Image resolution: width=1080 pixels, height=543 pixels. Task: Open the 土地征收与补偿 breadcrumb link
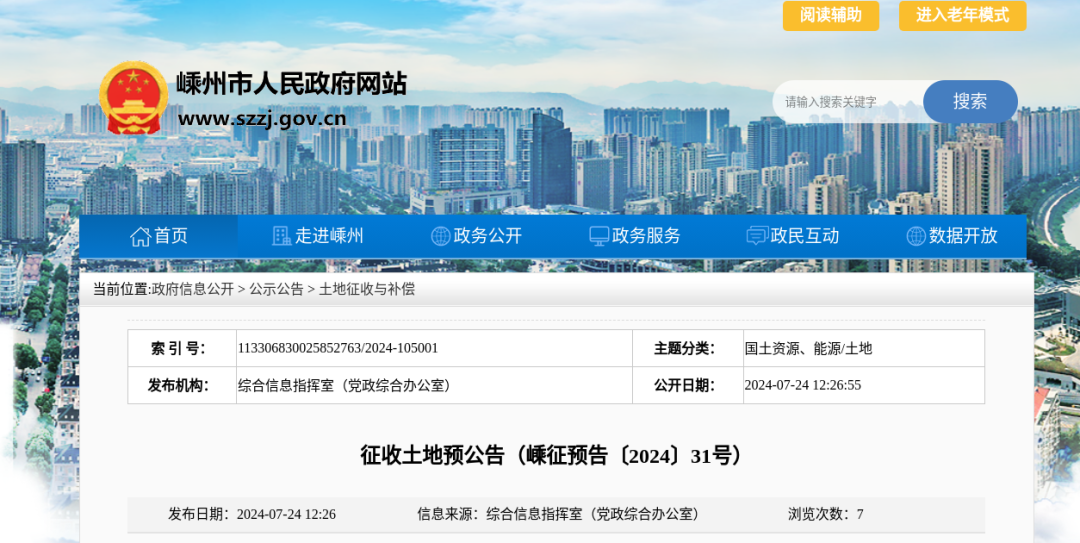(x=367, y=289)
